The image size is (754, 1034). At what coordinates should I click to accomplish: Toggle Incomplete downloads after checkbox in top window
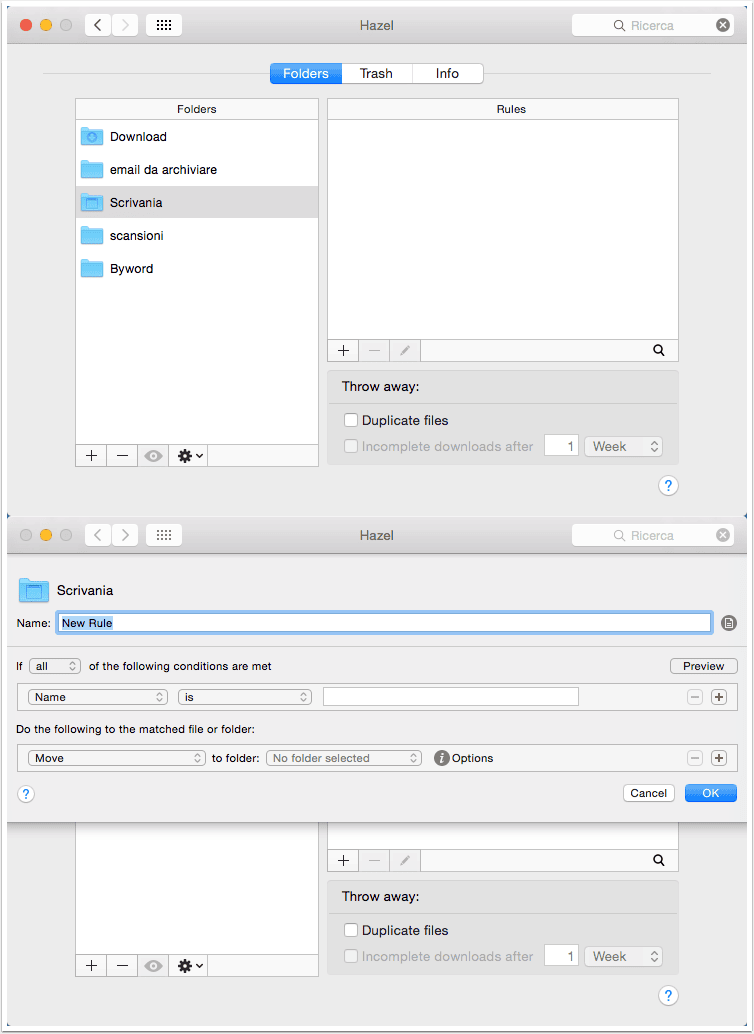tap(351, 446)
